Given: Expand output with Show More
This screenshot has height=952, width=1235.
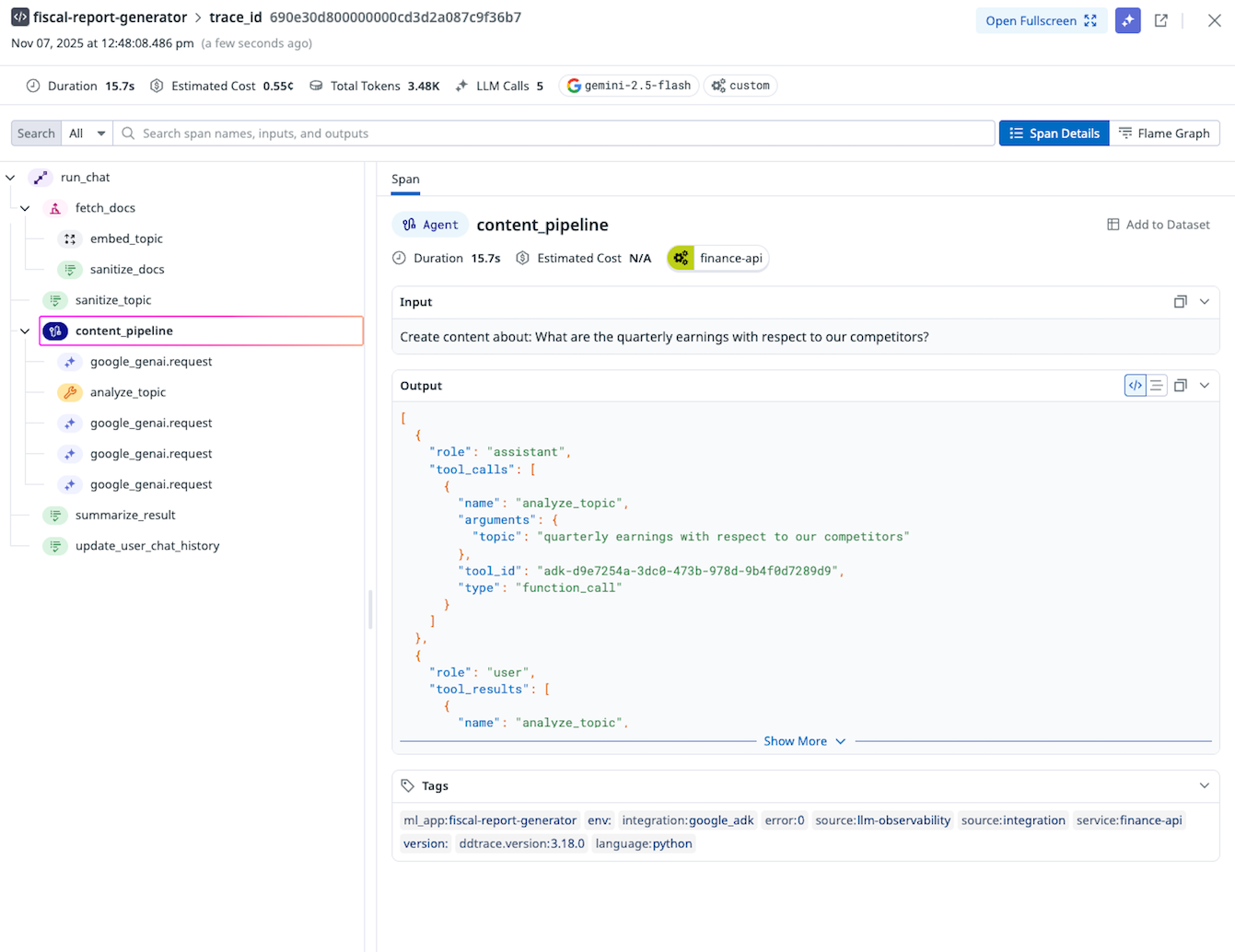Looking at the screenshot, I should (804, 741).
